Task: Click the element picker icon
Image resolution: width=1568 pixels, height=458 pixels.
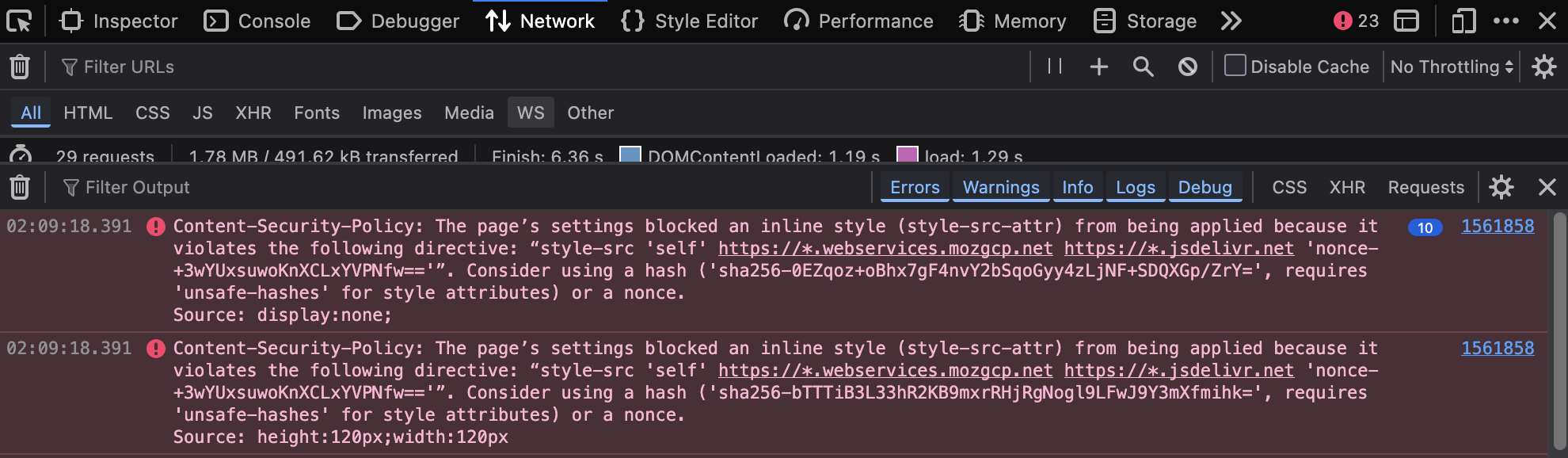Action: click(x=19, y=21)
